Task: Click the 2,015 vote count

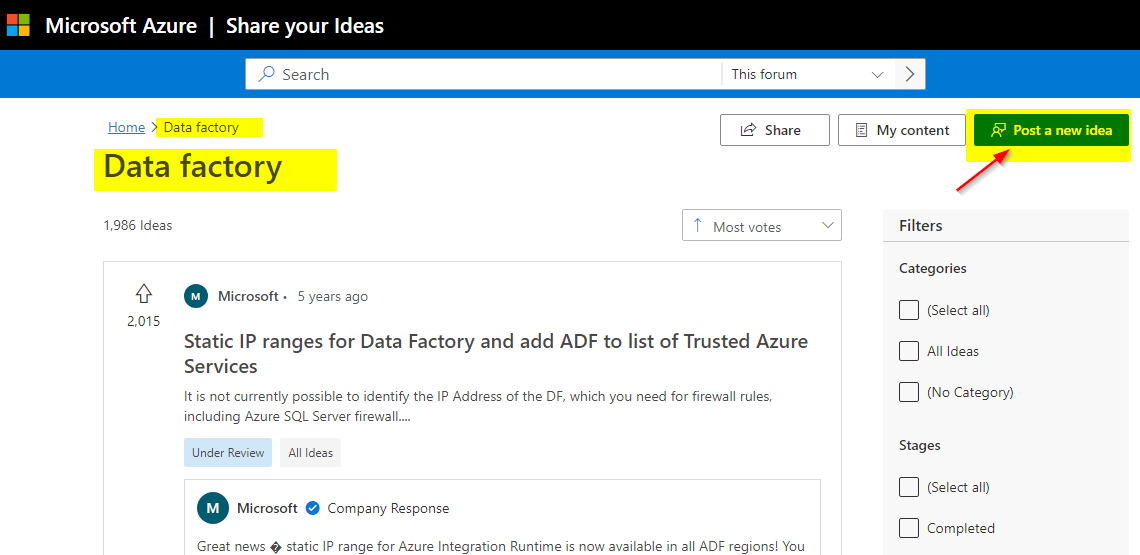Action: pos(144,321)
